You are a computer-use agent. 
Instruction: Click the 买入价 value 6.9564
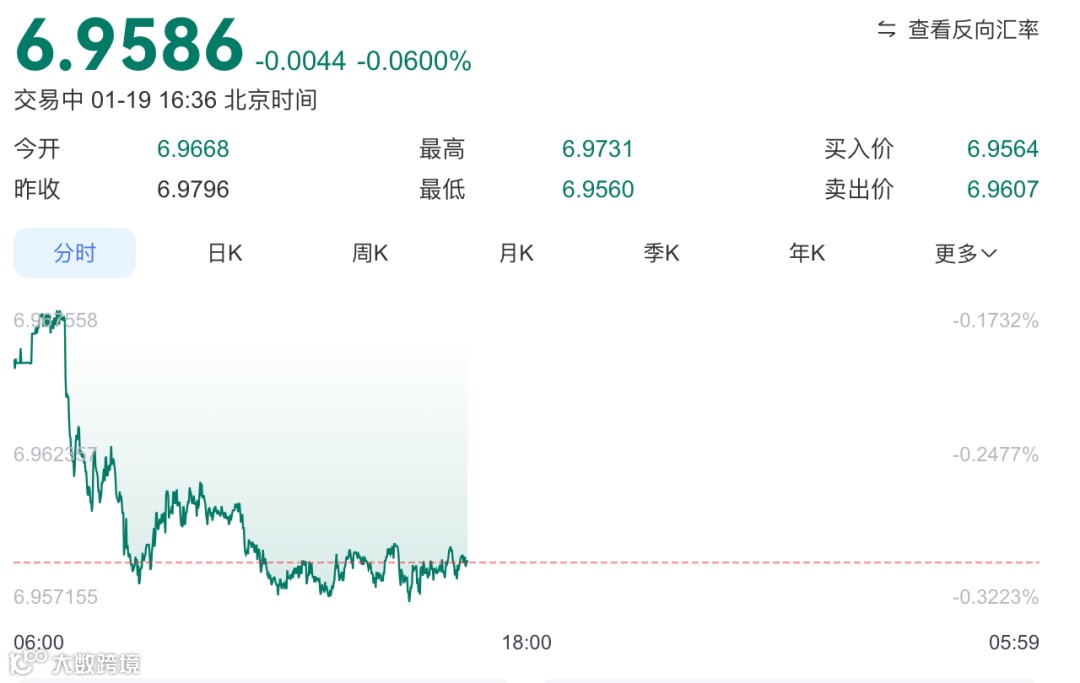pos(1002,148)
